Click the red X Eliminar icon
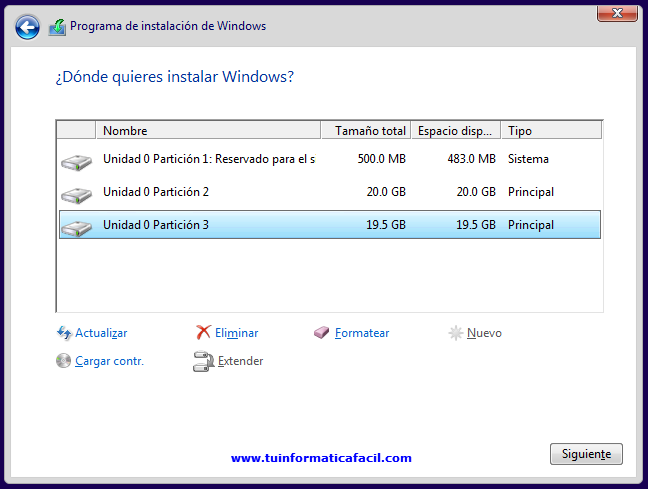Screen dimensions: 648x489 203,333
